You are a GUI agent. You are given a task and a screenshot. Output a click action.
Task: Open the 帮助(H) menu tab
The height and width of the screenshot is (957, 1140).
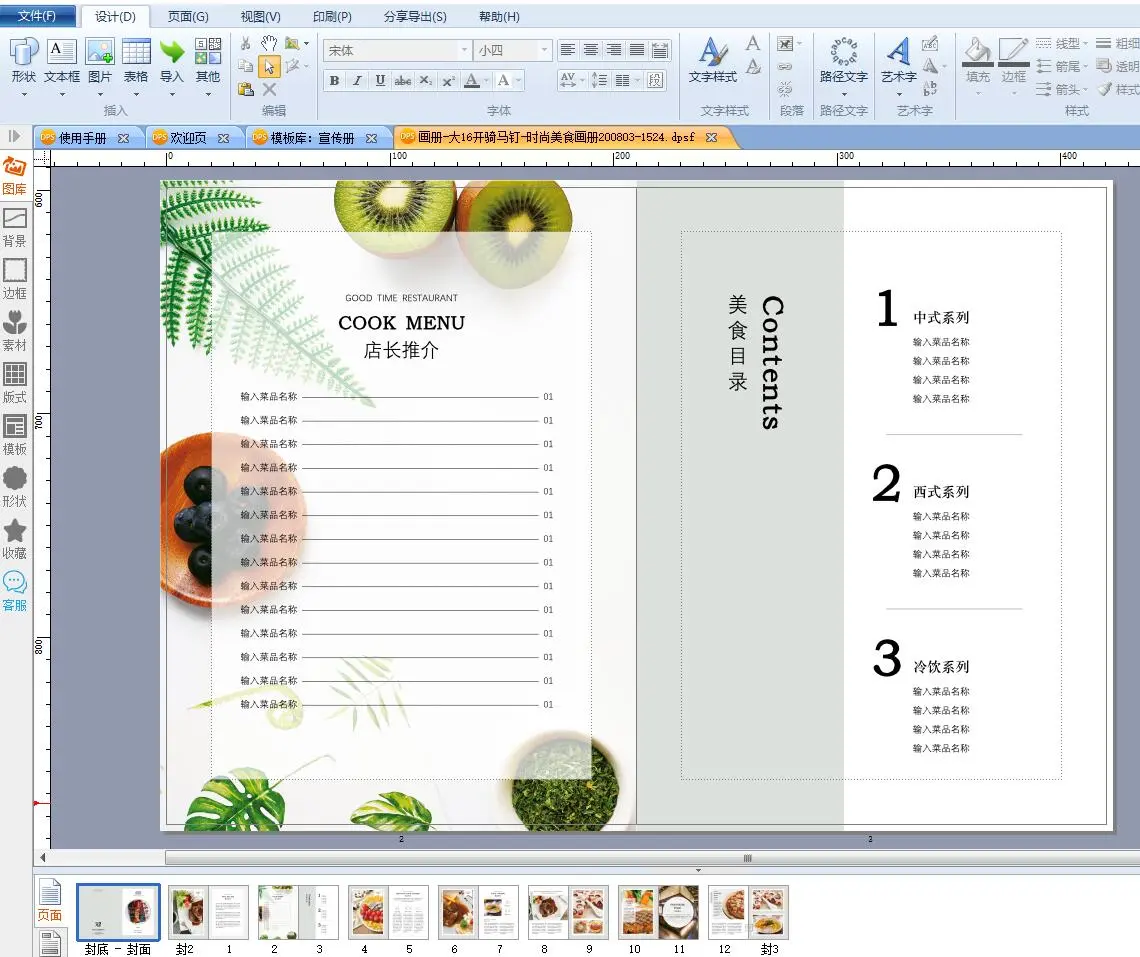tap(499, 16)
